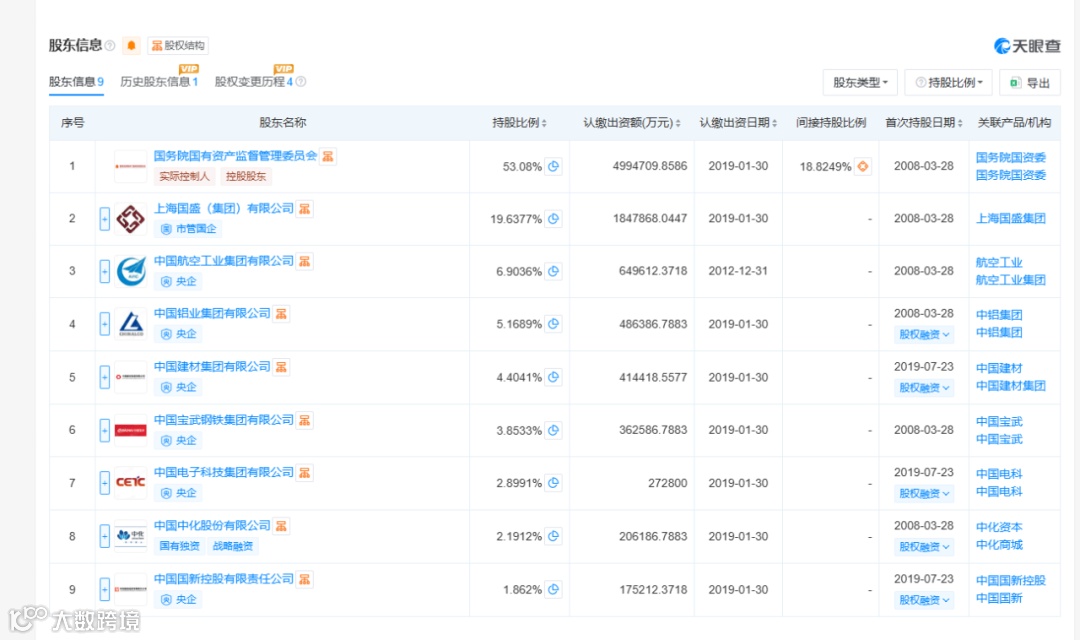Viewport: 1080px width, 640px height.
Task: Expand the 中国宝武钢铁集团有限公司 row
Action: coord(104,431)
